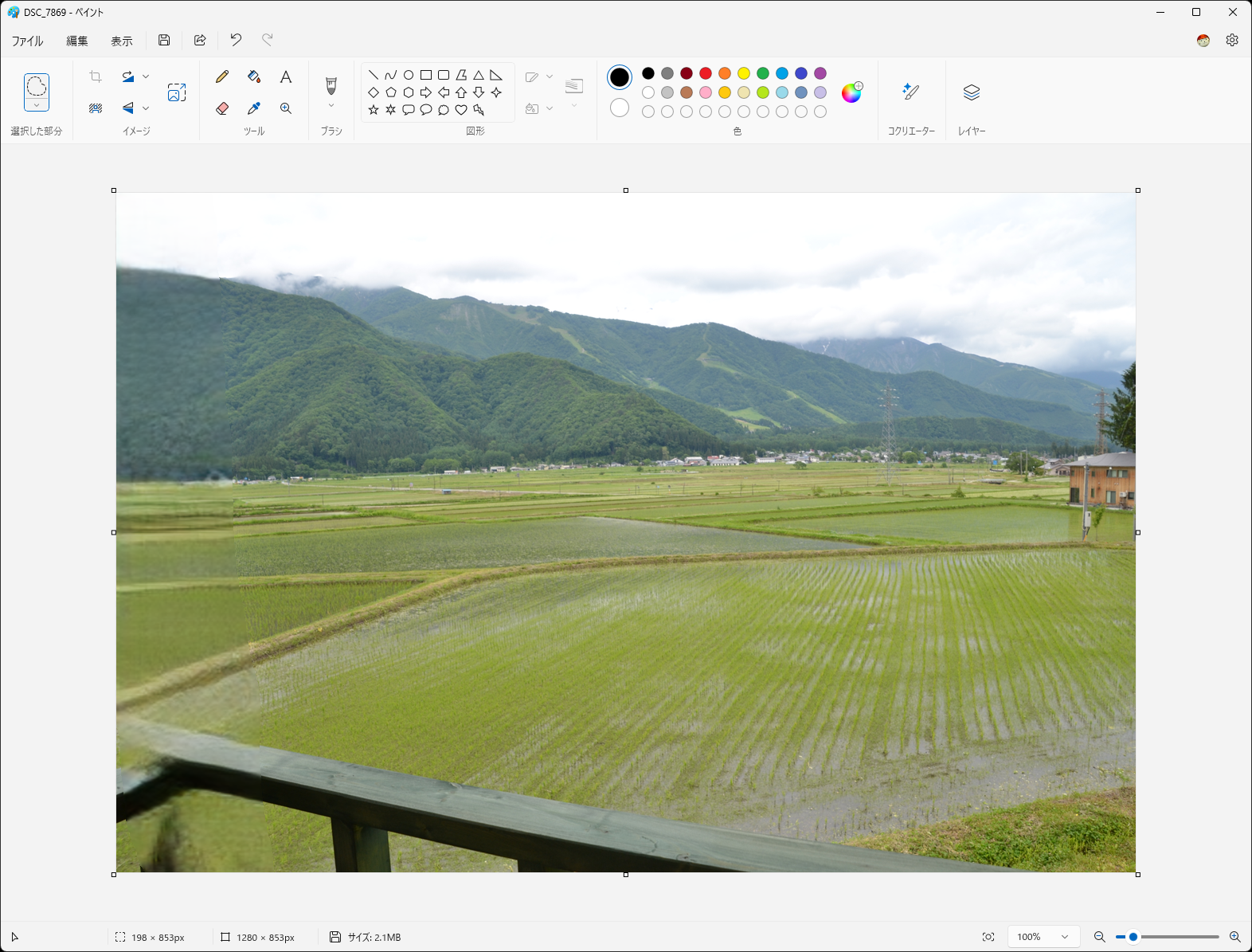Click the Rotate icon
1252x952 pixels.
(x=127, y=76)
